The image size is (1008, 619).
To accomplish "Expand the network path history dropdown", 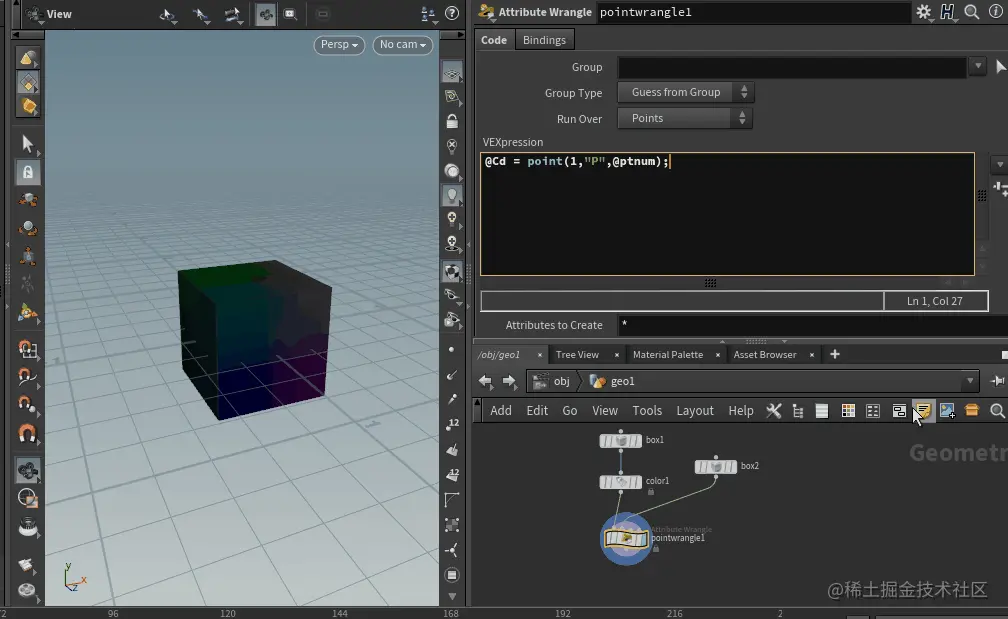I will click(x=970, y=381).
